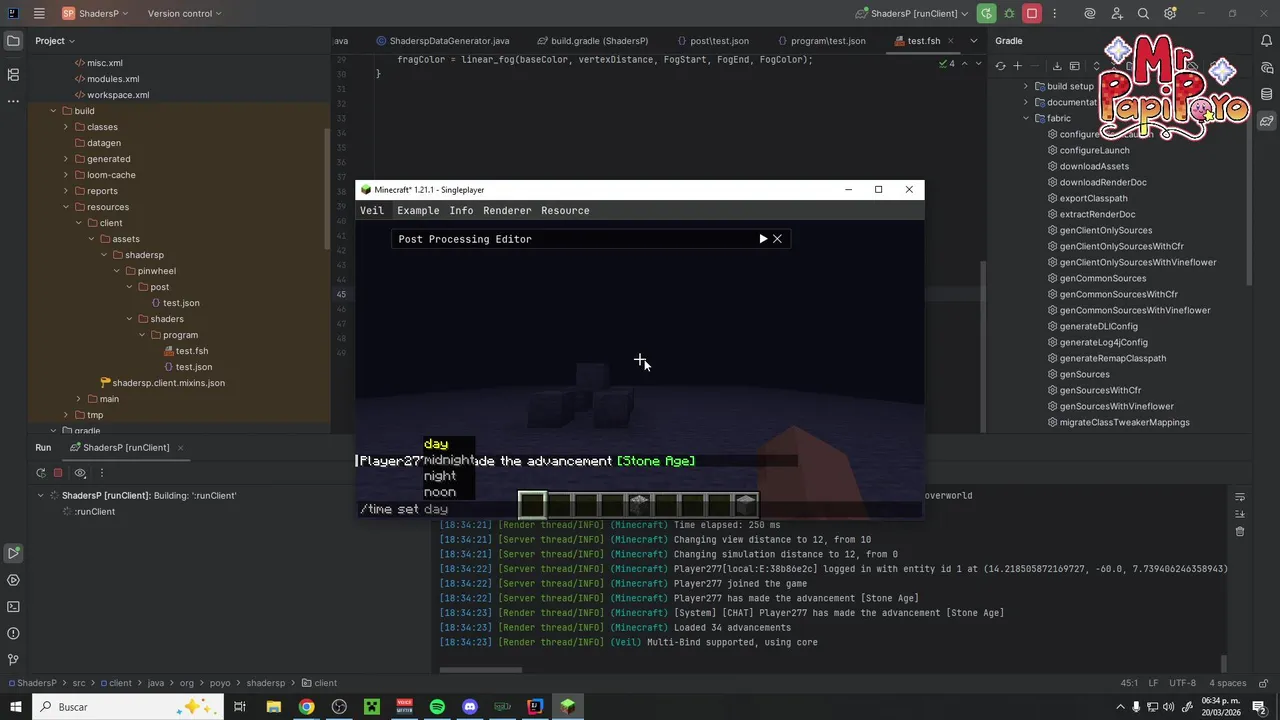The image size is (1280, 720).
Task: Select genSources Gradle task
Action: (x=1085, y=374)
